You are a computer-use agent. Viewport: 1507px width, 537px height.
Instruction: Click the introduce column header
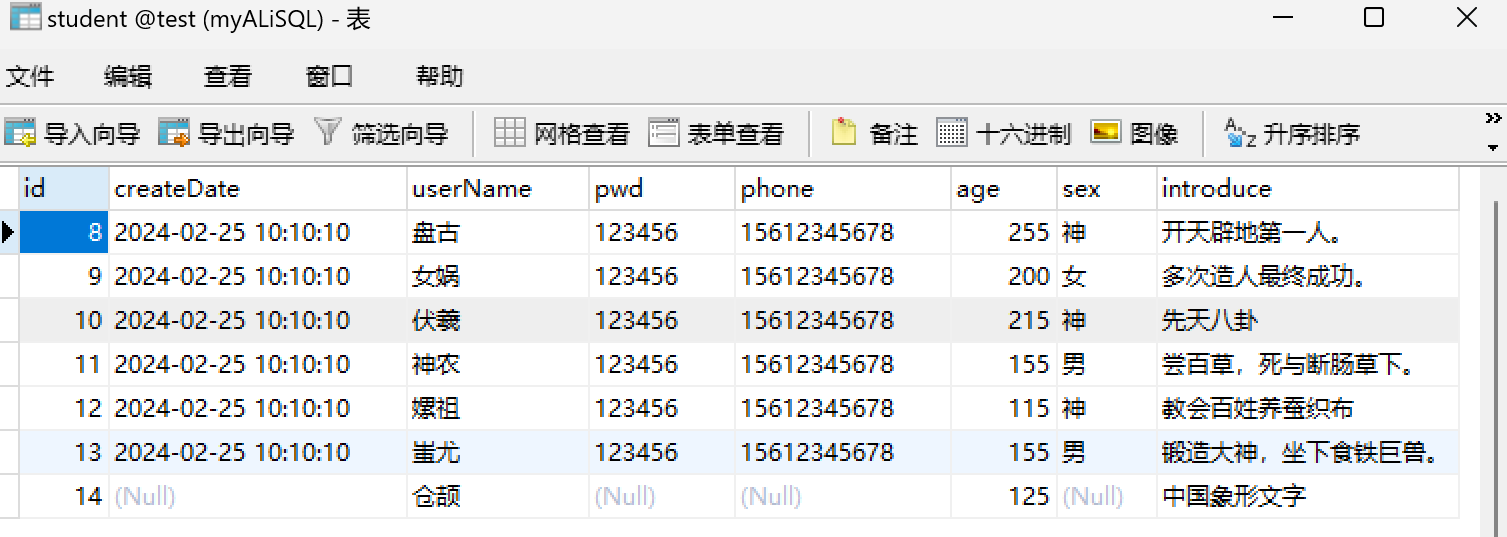click(x=1217, y=189)
